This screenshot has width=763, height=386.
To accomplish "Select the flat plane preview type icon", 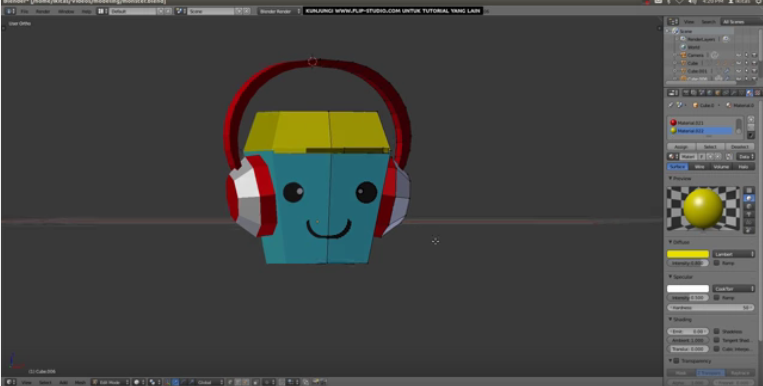I will pos(749,190).
